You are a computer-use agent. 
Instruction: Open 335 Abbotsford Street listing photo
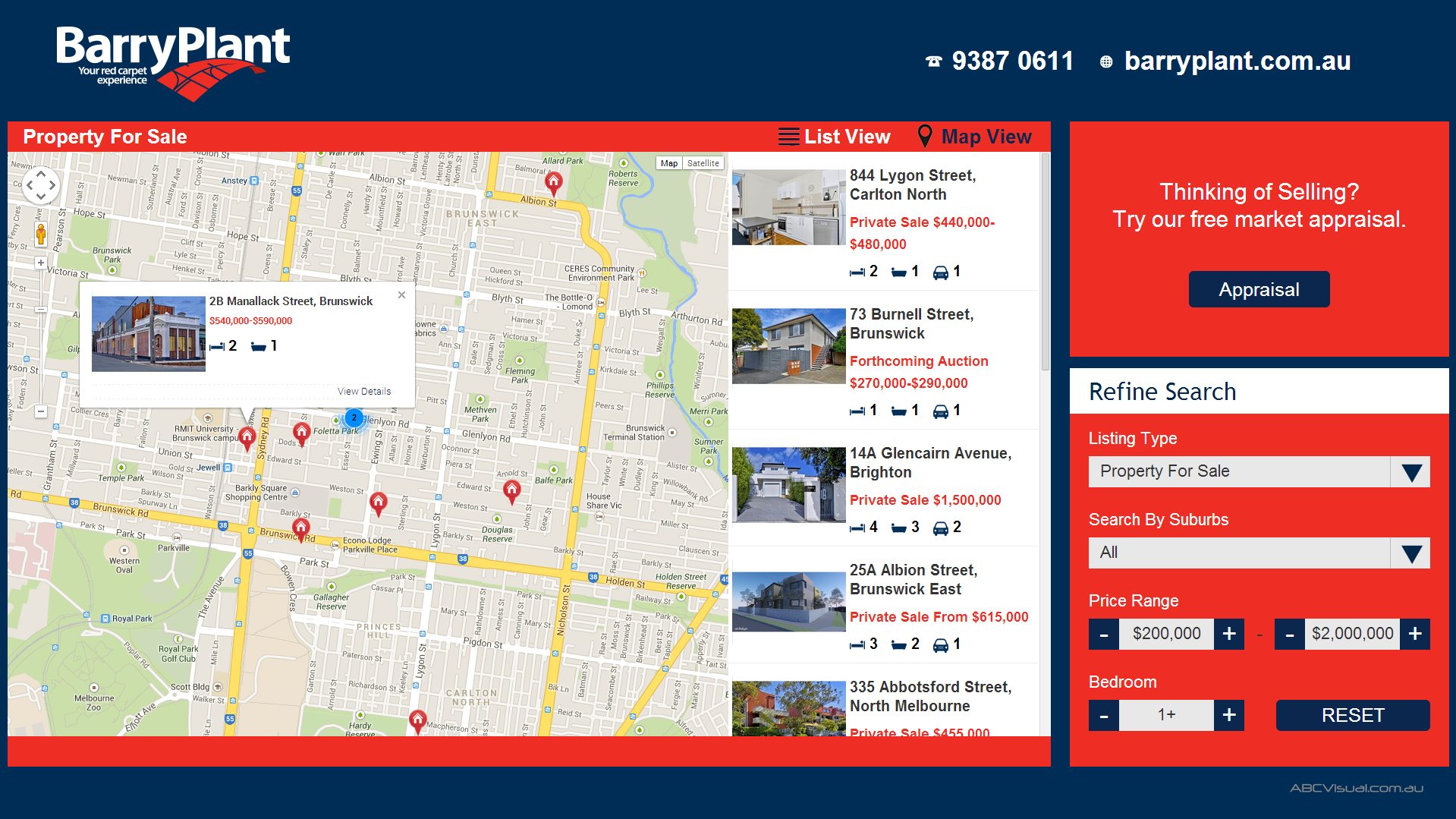(x=789, y=708)
